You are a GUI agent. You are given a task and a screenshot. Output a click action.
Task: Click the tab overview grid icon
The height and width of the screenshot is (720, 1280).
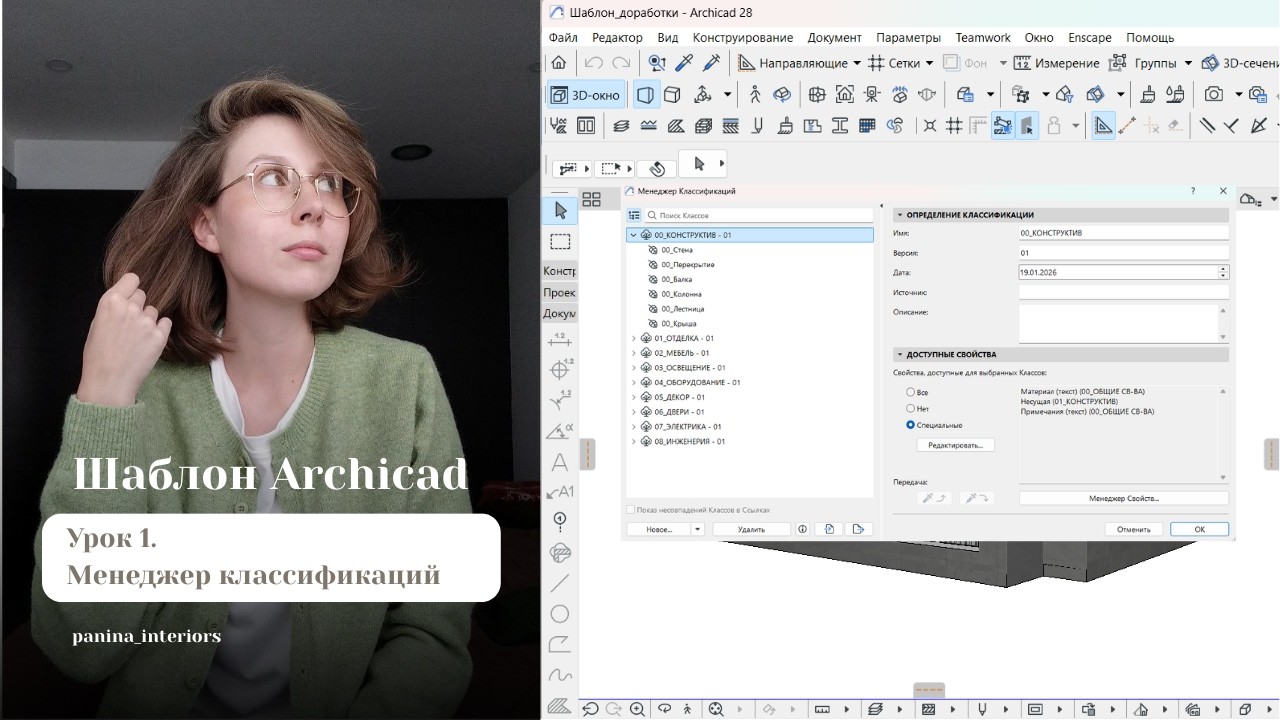(x=592, y=199)
